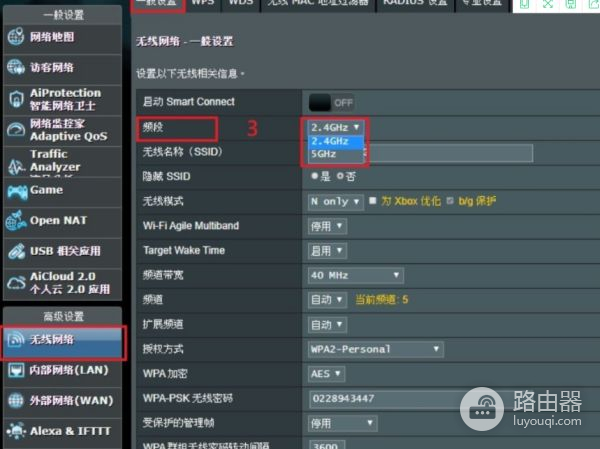Click the Game controller icon
This screenshot has height=449, width=600.
click(x=17, y=192)
